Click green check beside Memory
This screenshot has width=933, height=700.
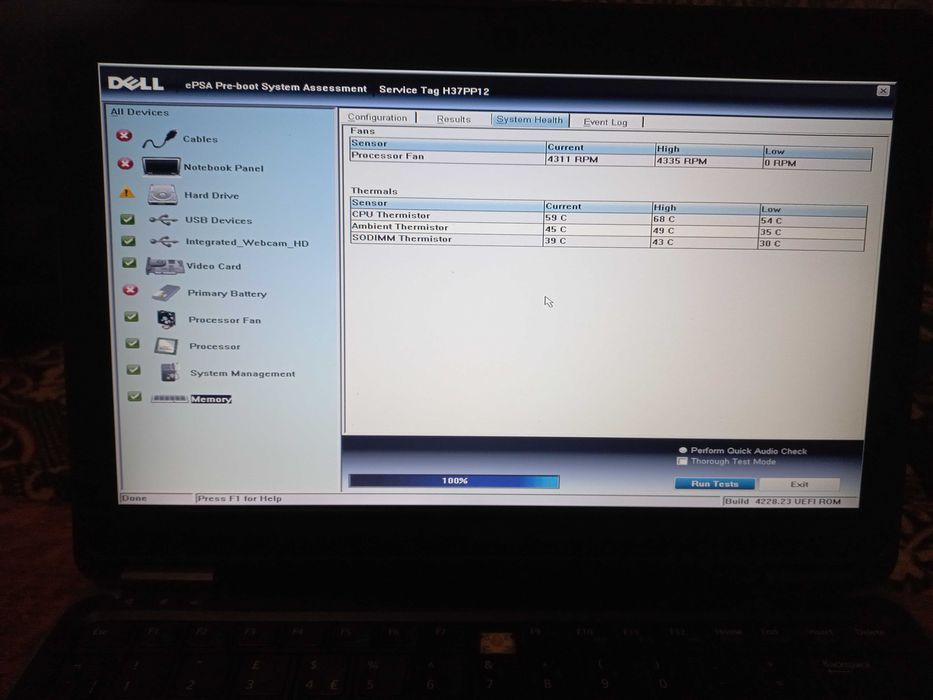pos(135,396)
